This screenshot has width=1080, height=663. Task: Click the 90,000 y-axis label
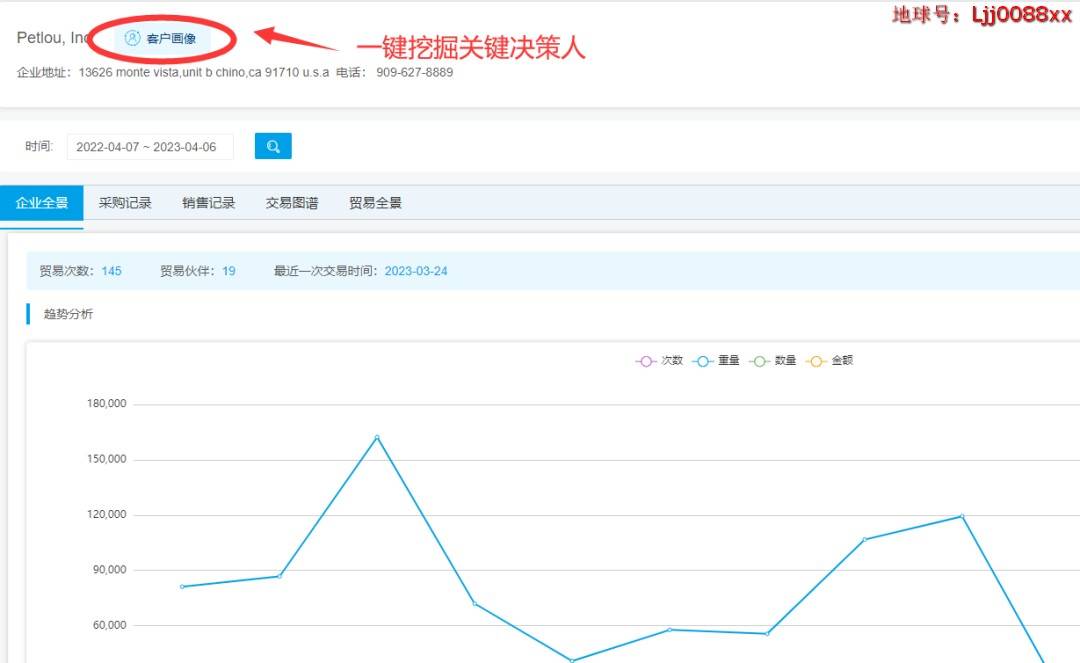coord(110,570)
